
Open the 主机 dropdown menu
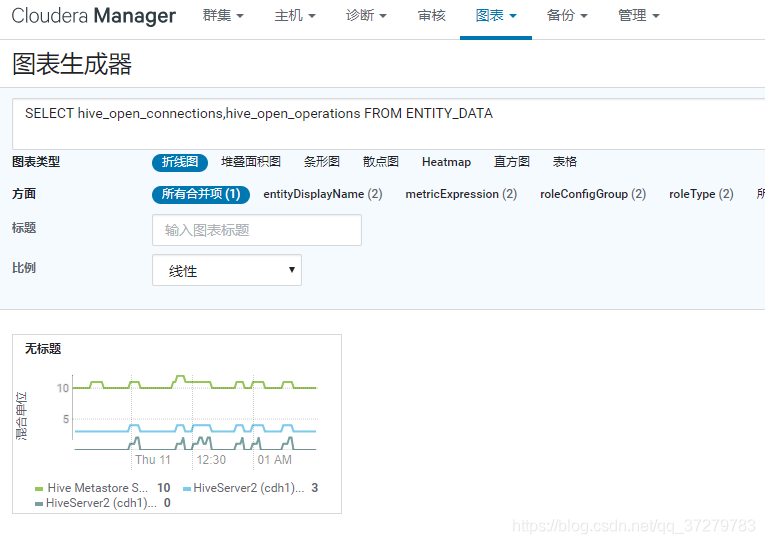pyautogui.click(x=295, y=16)
